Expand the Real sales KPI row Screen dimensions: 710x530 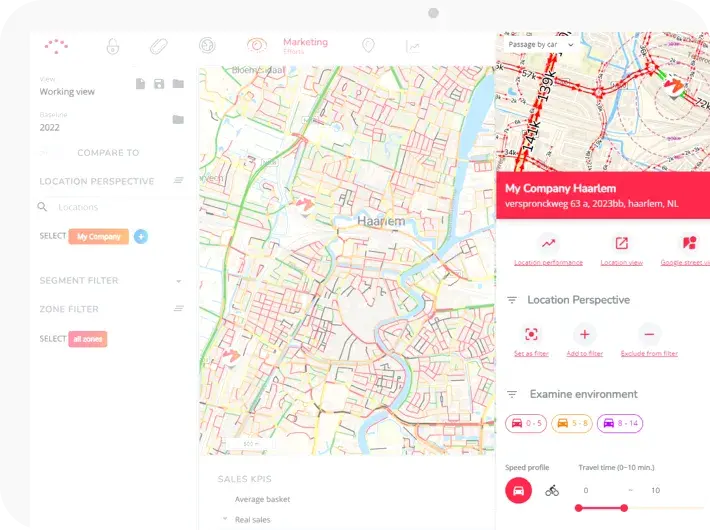[x=225, y=519]
